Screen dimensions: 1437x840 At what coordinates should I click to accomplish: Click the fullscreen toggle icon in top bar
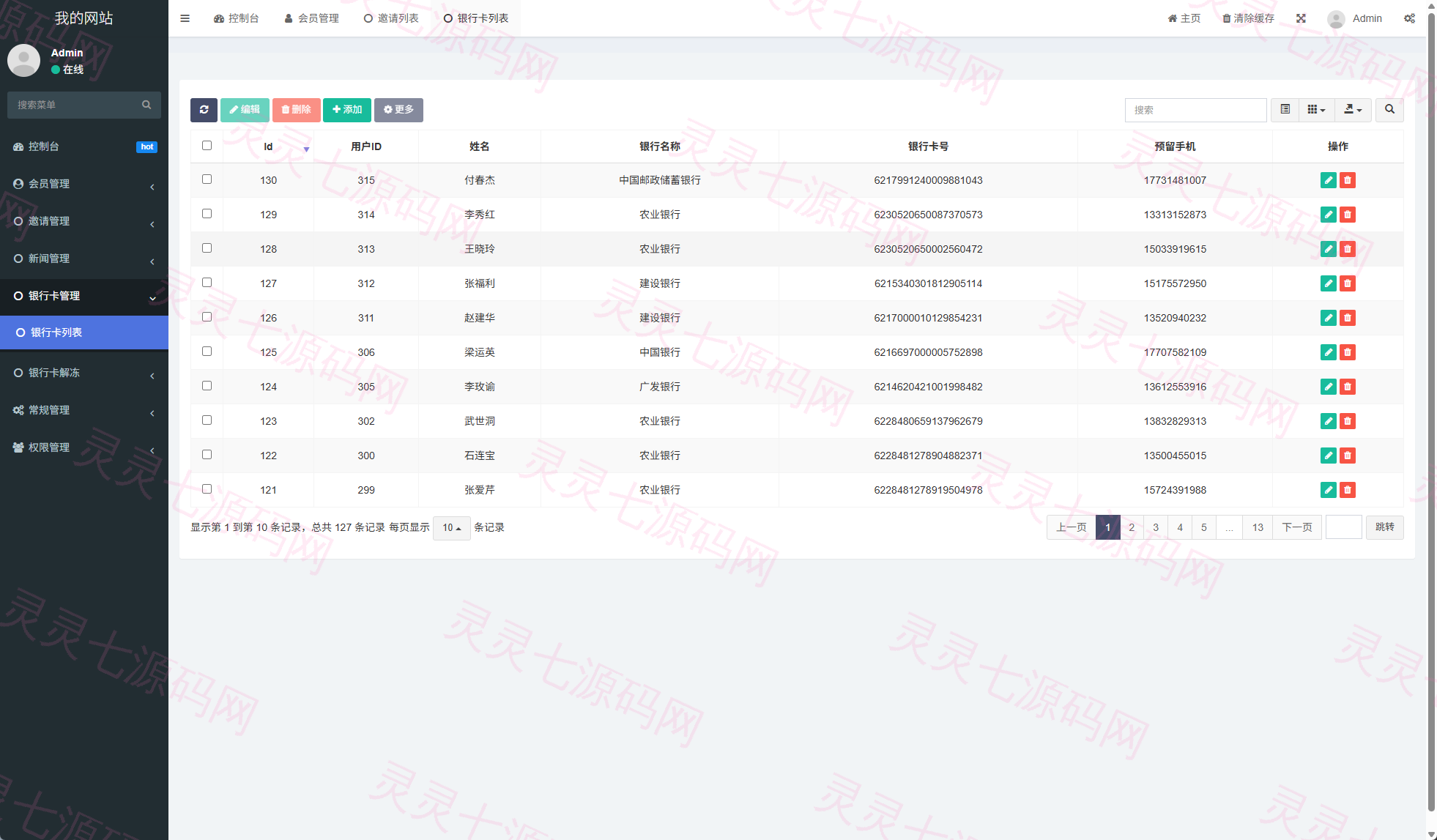coord(1301,18)
